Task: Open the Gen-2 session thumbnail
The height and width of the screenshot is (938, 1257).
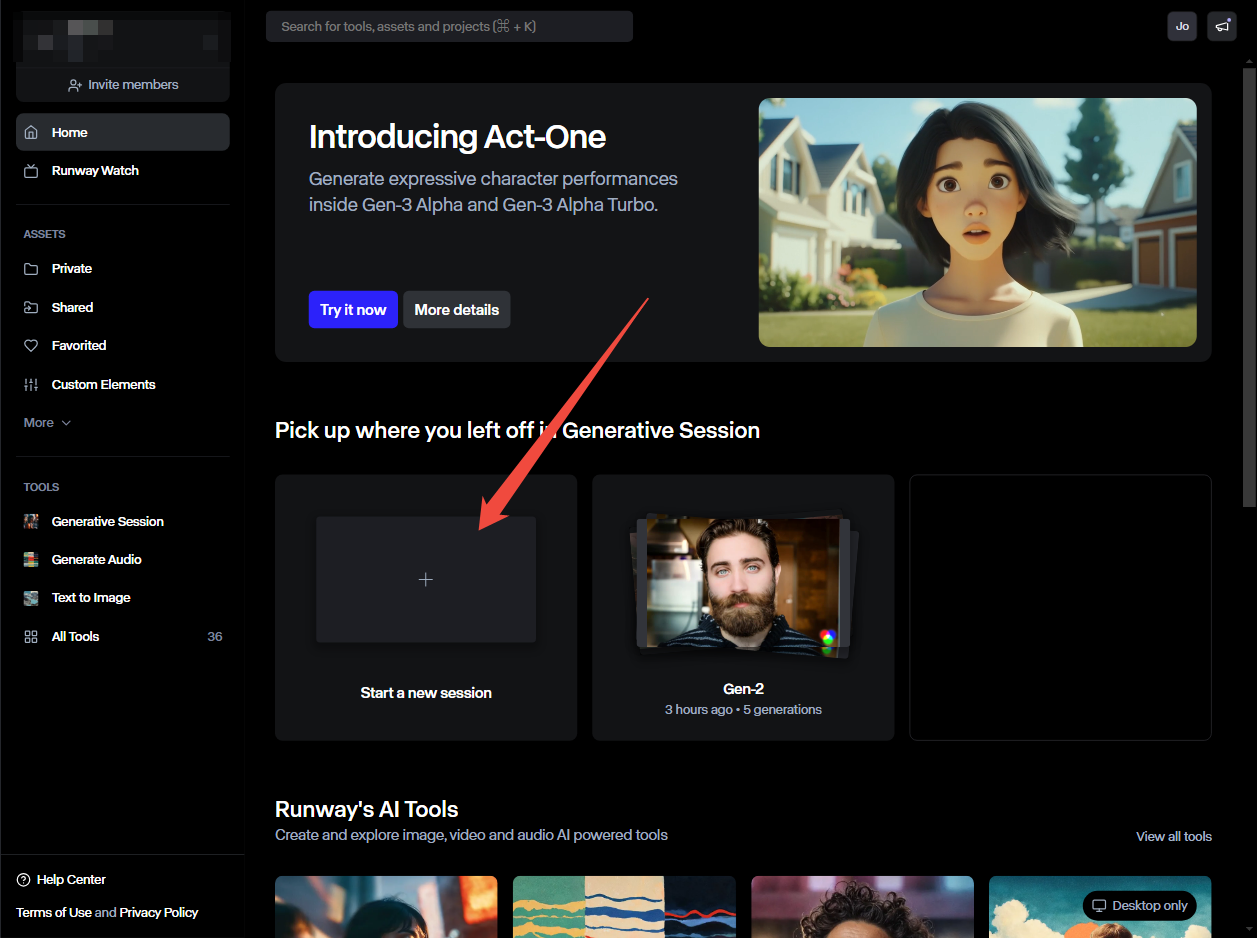Action: (743, 586)
